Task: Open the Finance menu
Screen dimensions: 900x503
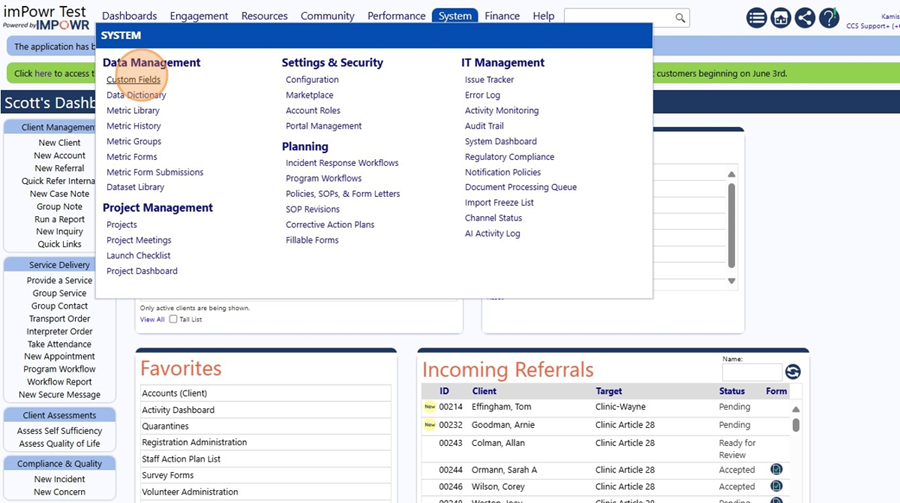Action: 502,16
